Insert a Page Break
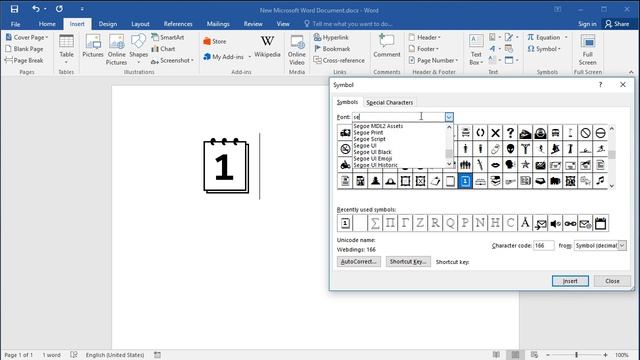Viewport: 640px width, 360px height. click(x=24, y=60)
